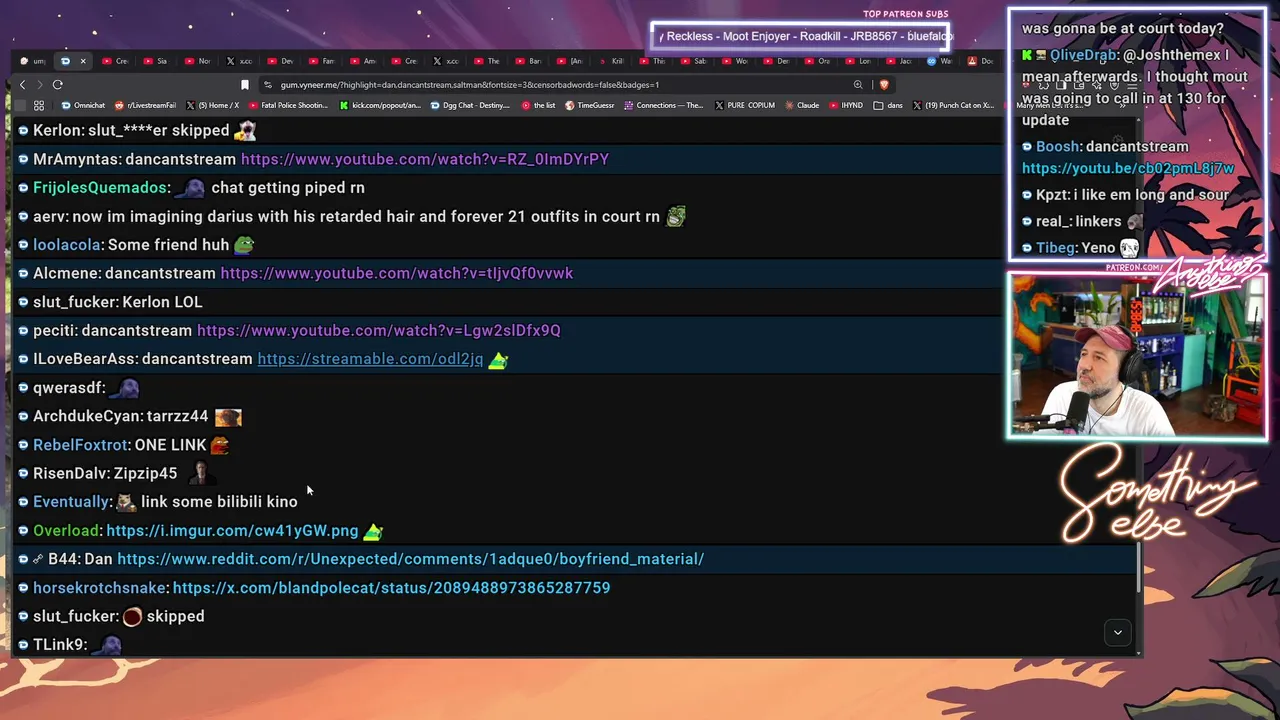Viewport: 1280px width, 720px height.
Task: Open kick.com/popout bookmark
Action: 380,105
